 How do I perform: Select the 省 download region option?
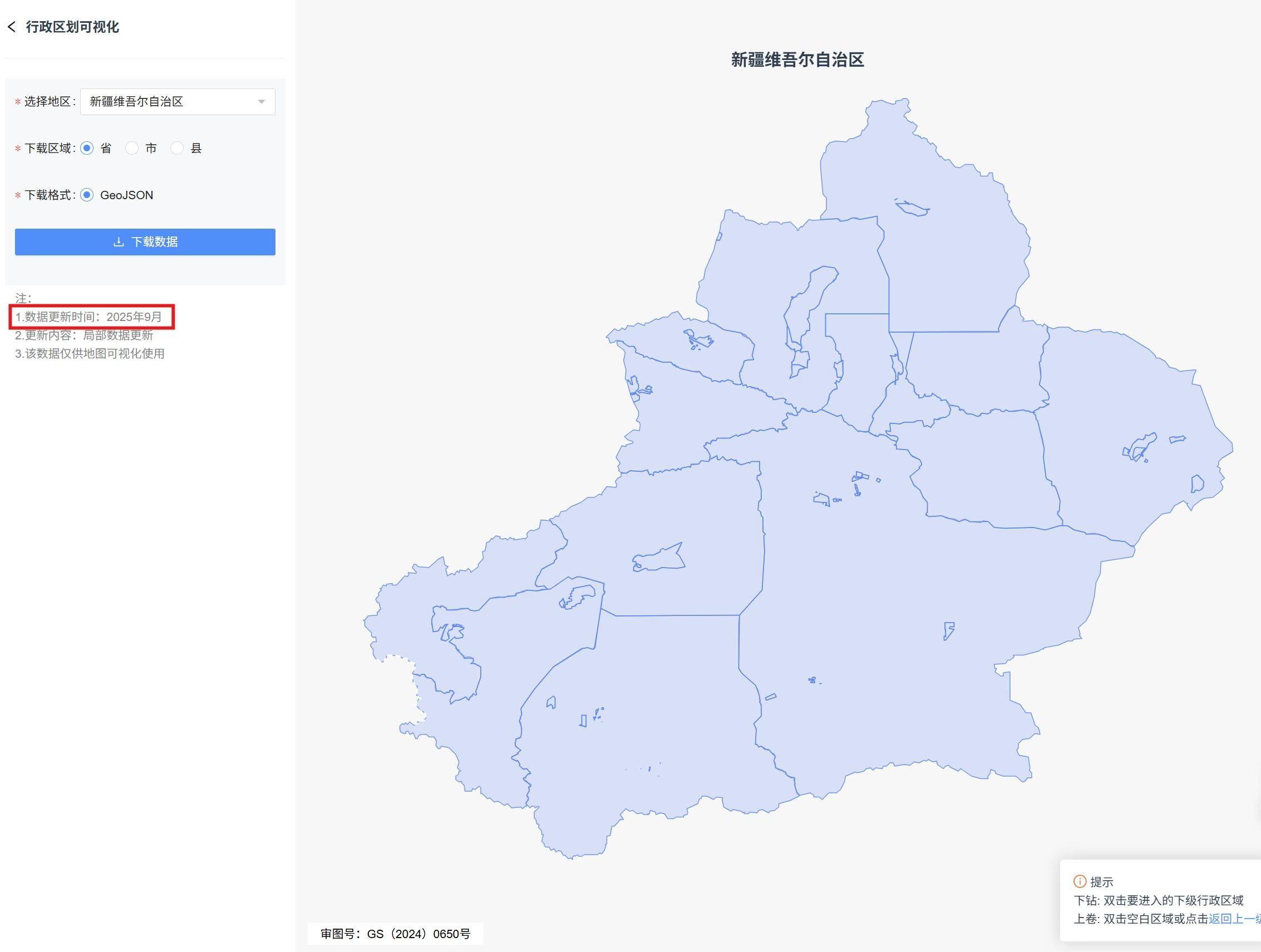click(x=87, y=148)
